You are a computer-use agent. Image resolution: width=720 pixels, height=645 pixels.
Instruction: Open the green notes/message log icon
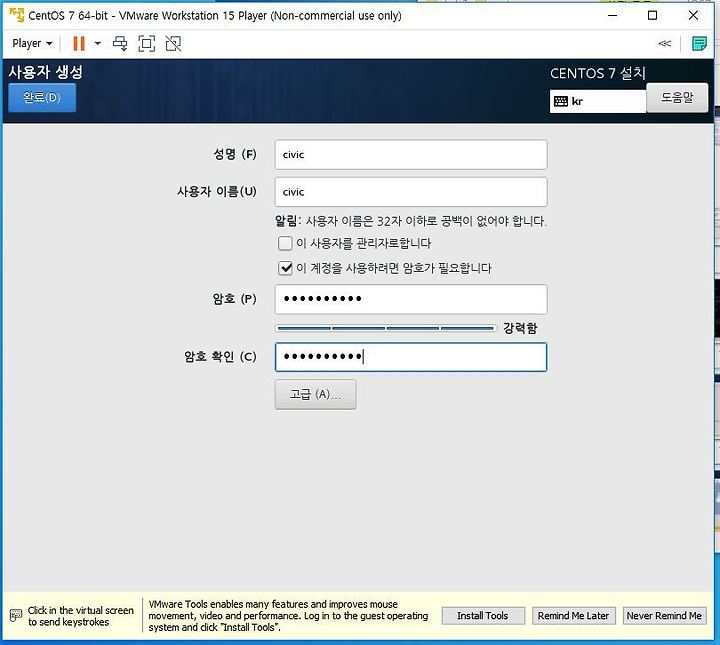coord(699,44)
